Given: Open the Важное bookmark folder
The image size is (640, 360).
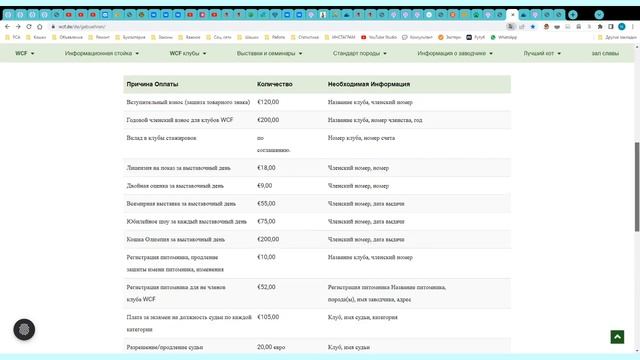Looking at the screenshot, I should coord(189,37).
